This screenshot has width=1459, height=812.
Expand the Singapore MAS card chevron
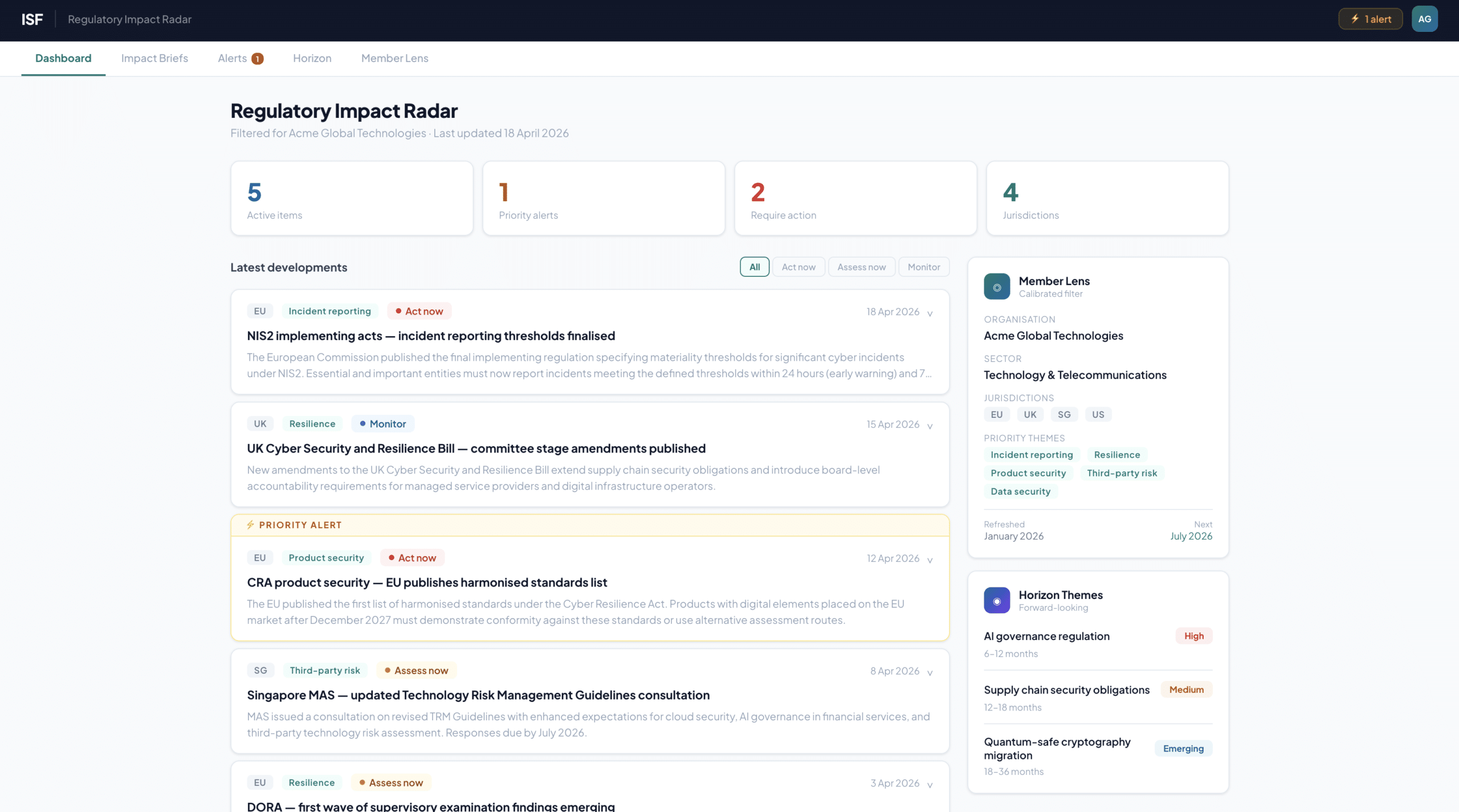coord(930,673)
